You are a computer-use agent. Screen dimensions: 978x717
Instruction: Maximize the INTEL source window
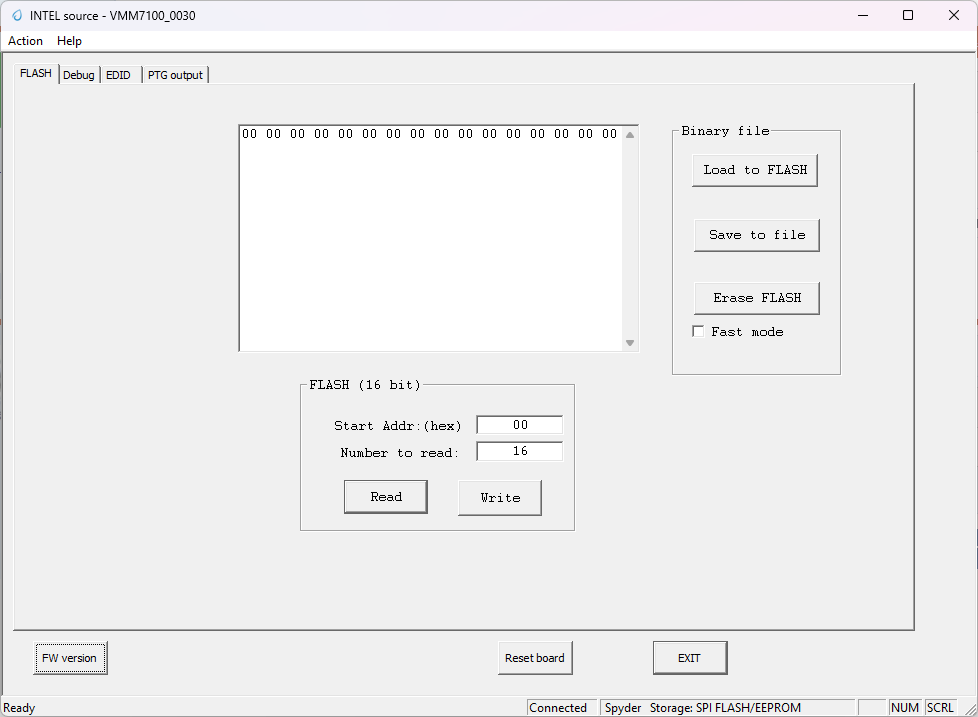click(x=908, y=16)
